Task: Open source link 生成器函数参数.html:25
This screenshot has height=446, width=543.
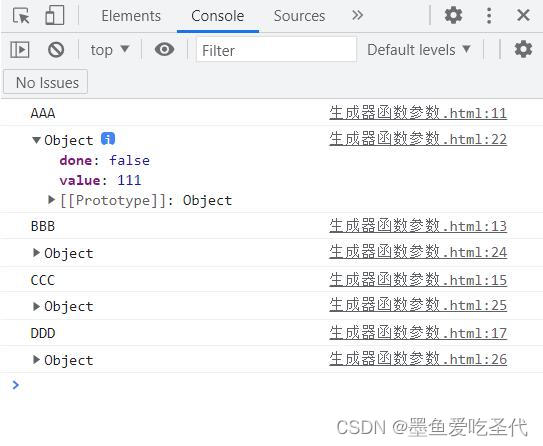Action: click(418, 305)
